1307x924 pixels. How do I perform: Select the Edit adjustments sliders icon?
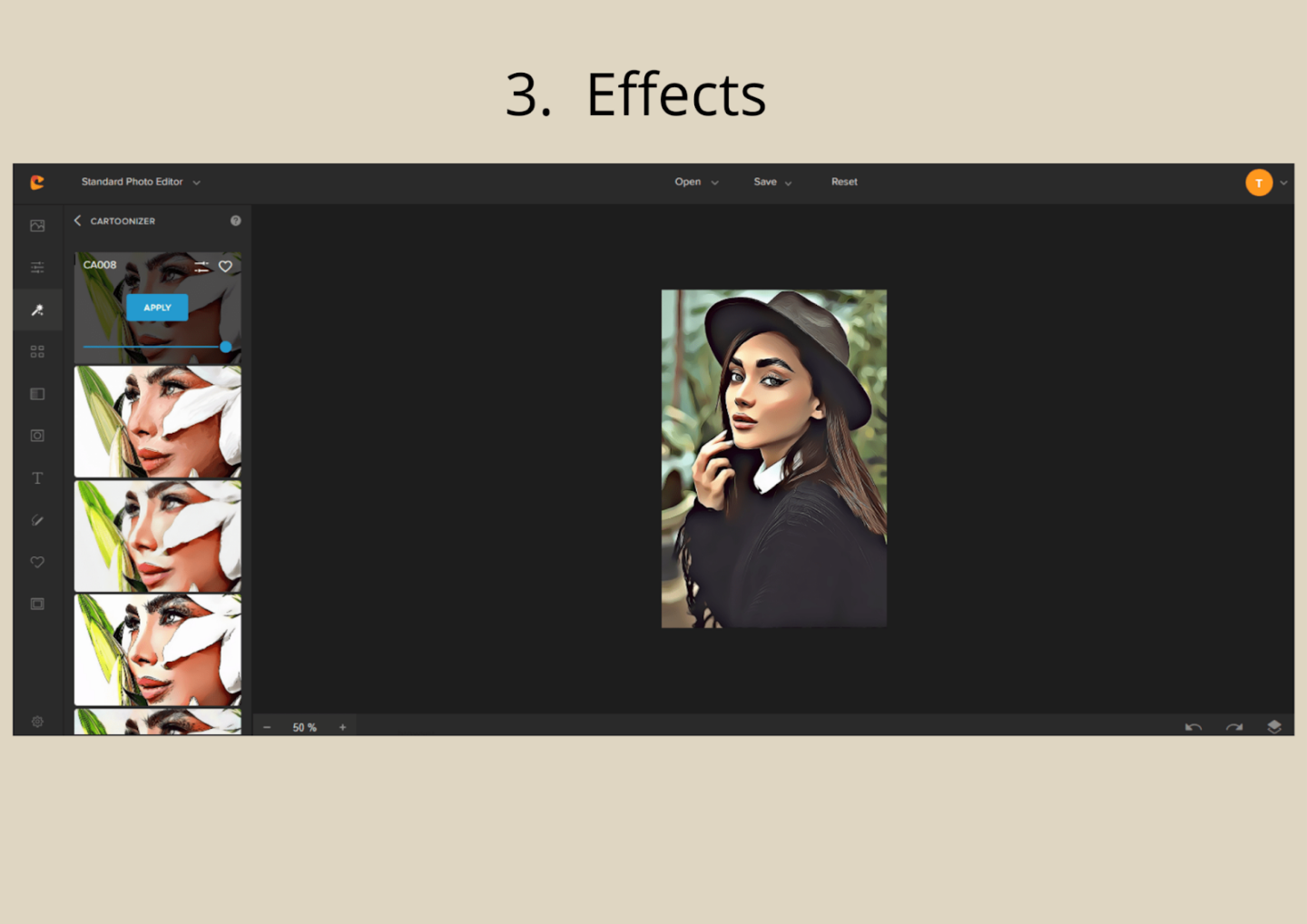37,267
